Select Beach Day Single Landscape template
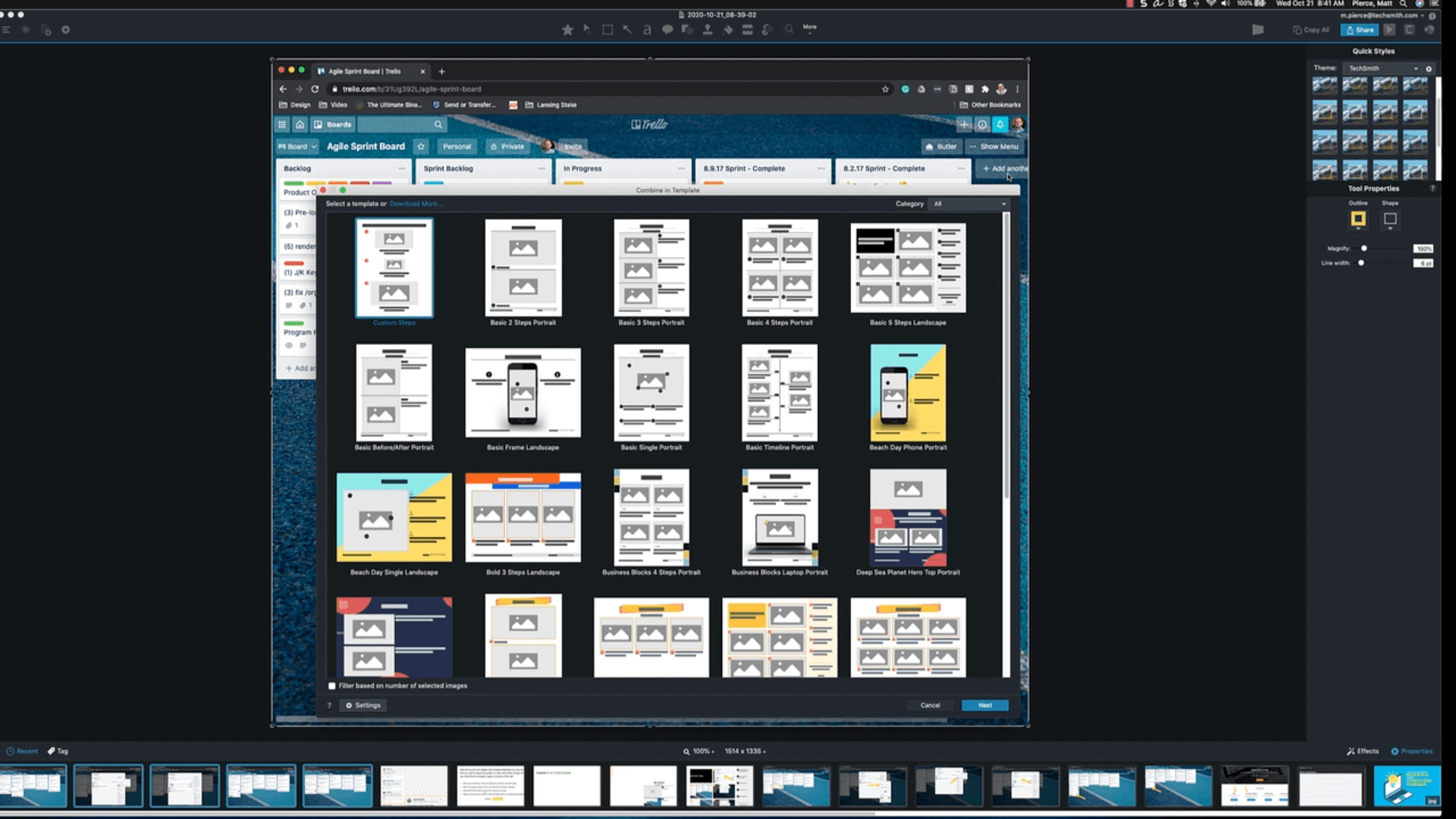 394,522
